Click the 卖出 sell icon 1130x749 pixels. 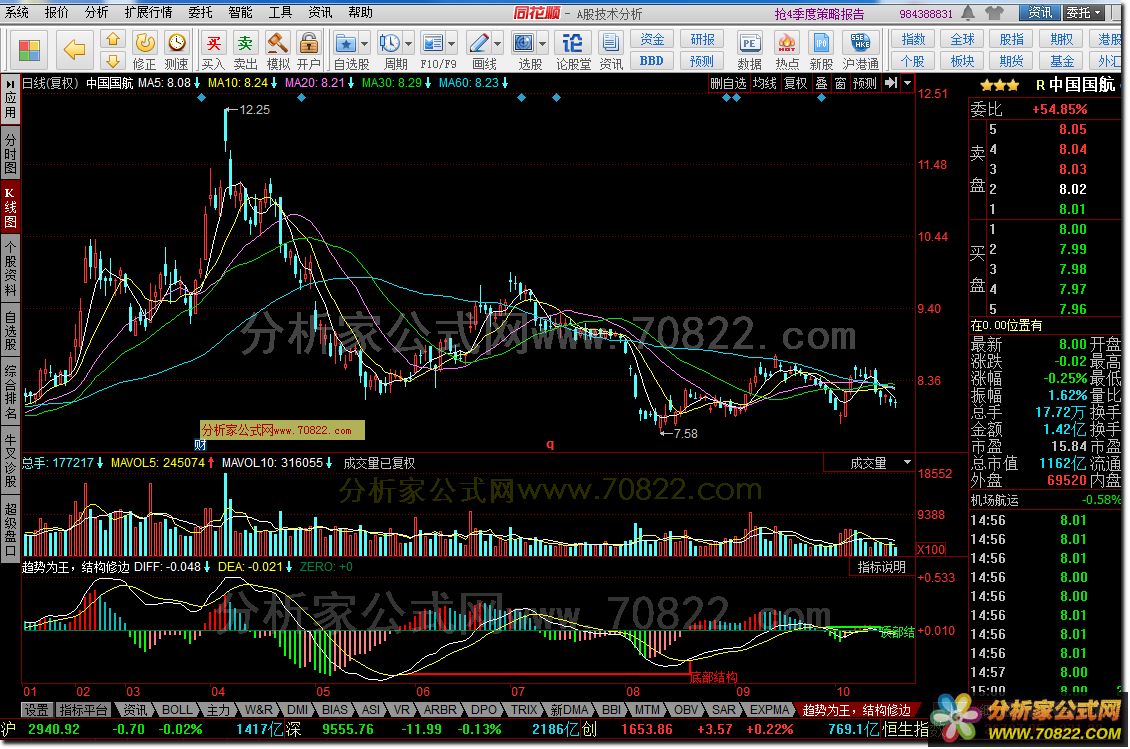point(245,51)
